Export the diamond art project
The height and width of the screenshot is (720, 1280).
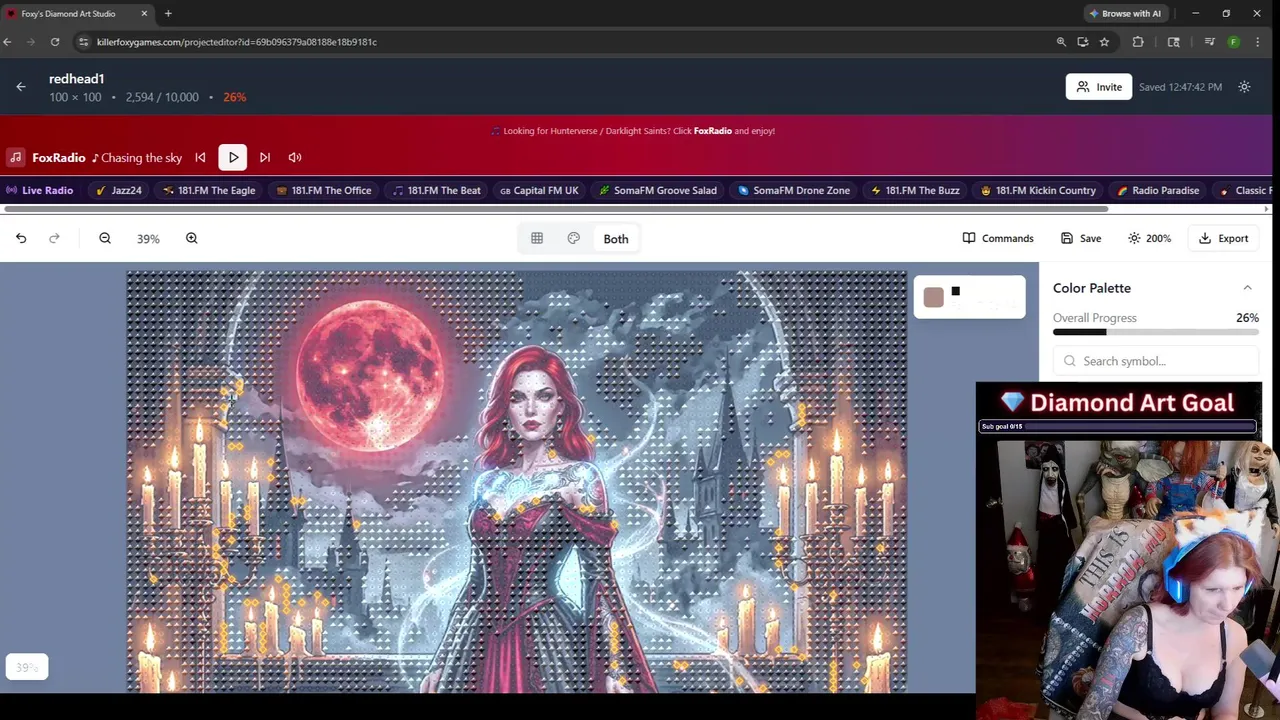coord(1224,238)
